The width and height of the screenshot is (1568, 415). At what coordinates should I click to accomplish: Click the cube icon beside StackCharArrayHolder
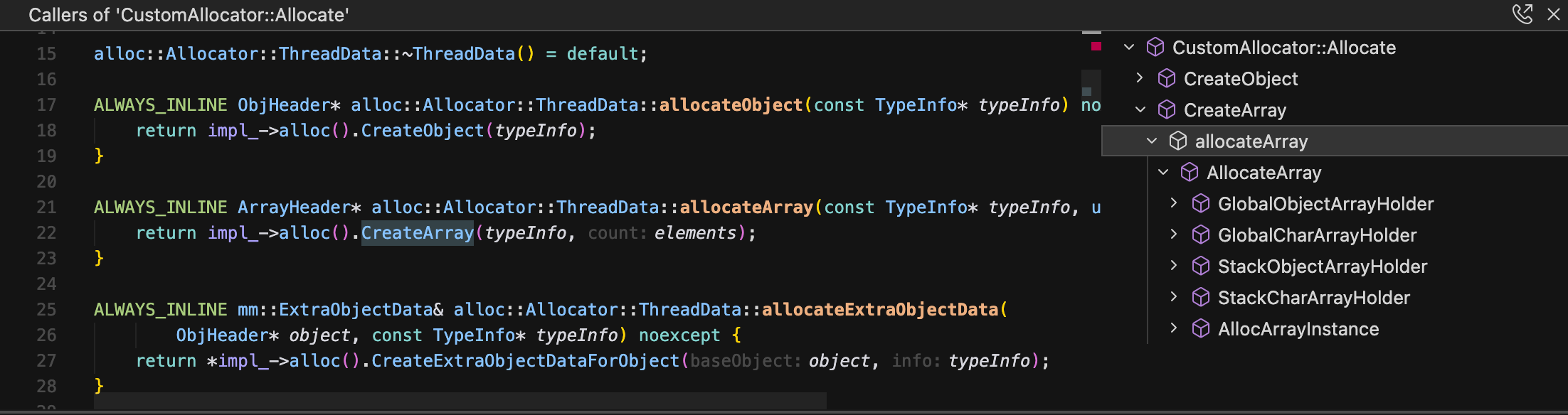tap(1201, 298)
